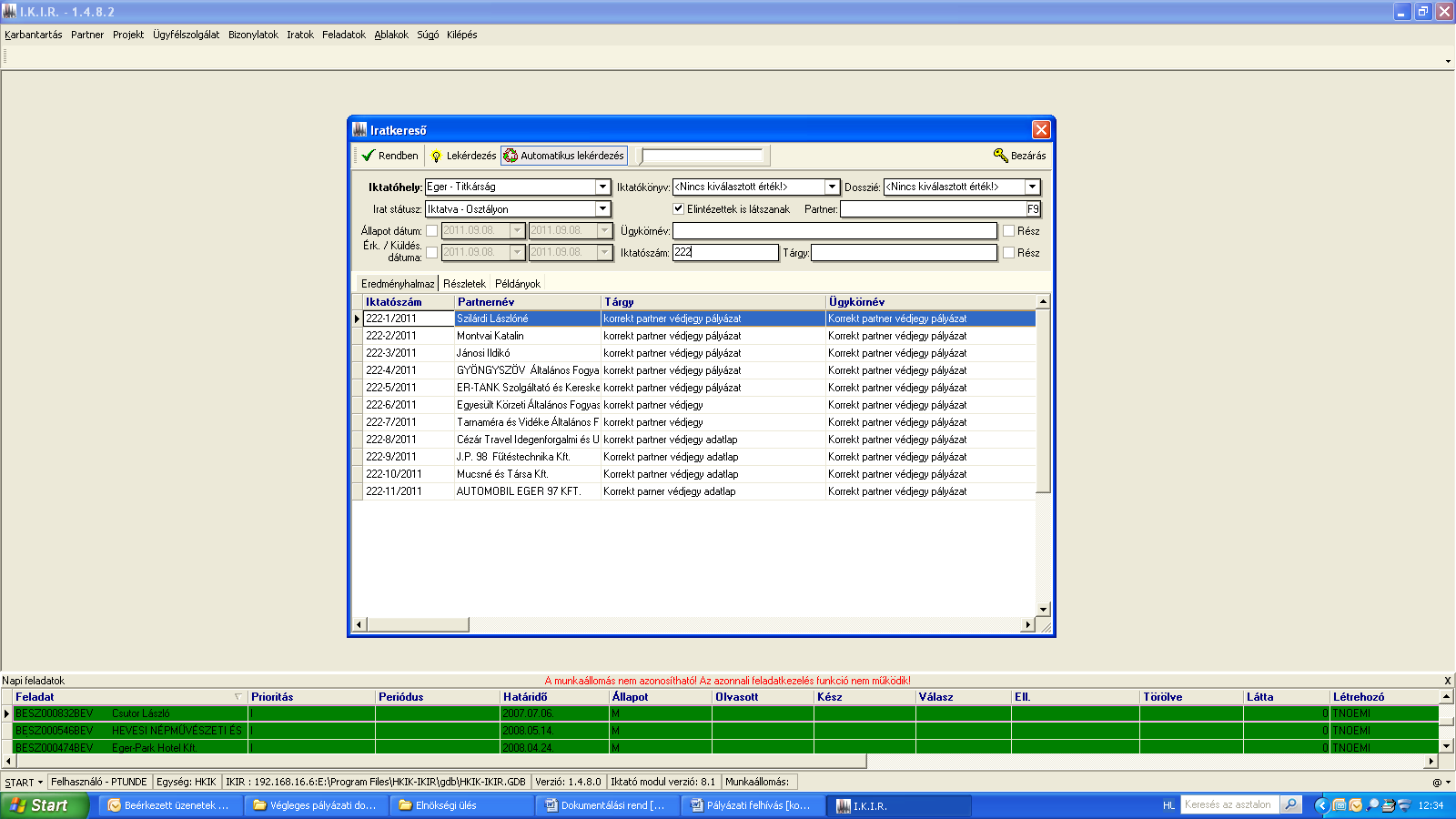
Task: Click the wireless network tray icon
Action: [1404, 805]
